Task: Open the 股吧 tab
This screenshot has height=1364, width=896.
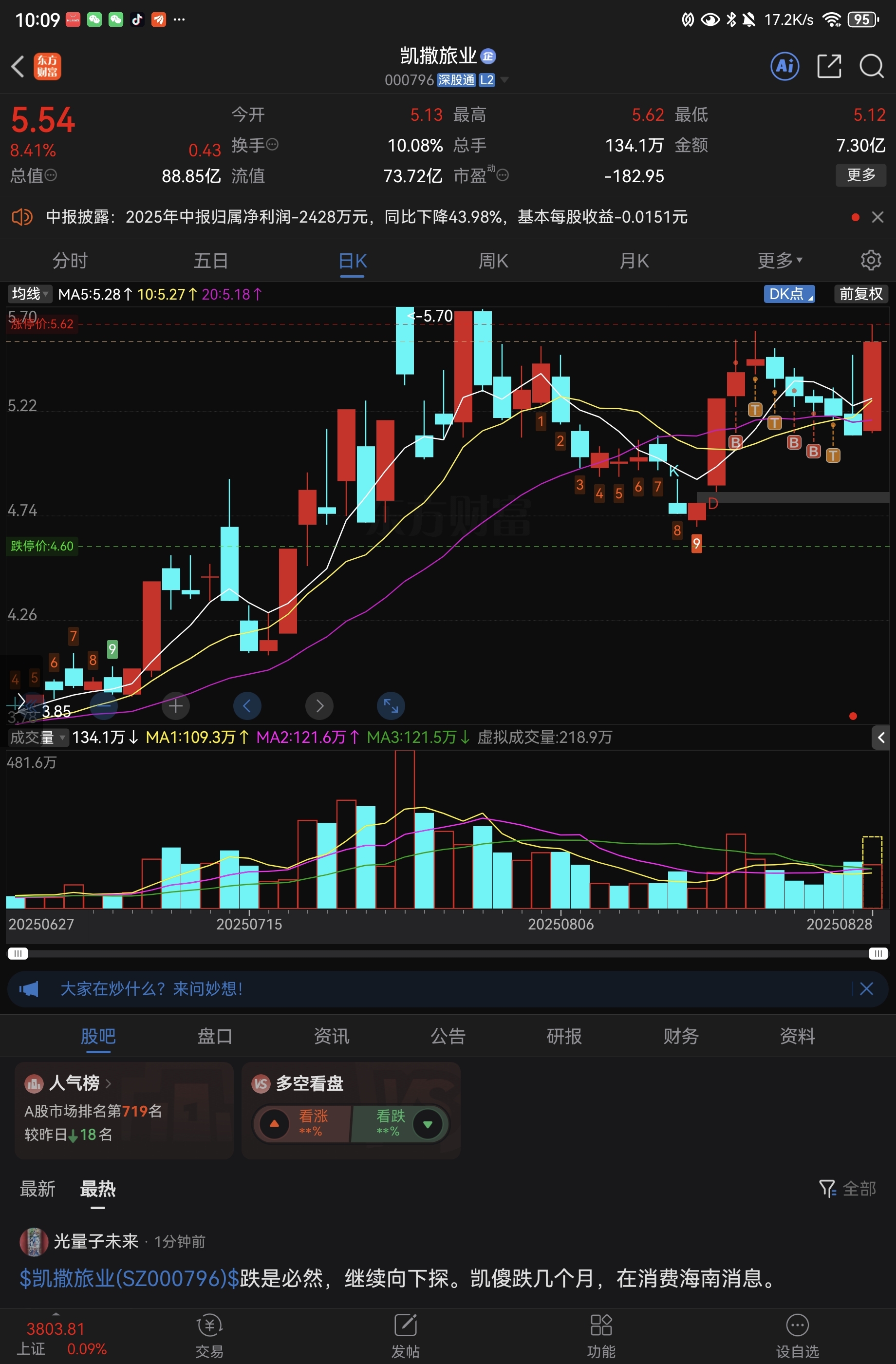Action: tap(98, 1036)
